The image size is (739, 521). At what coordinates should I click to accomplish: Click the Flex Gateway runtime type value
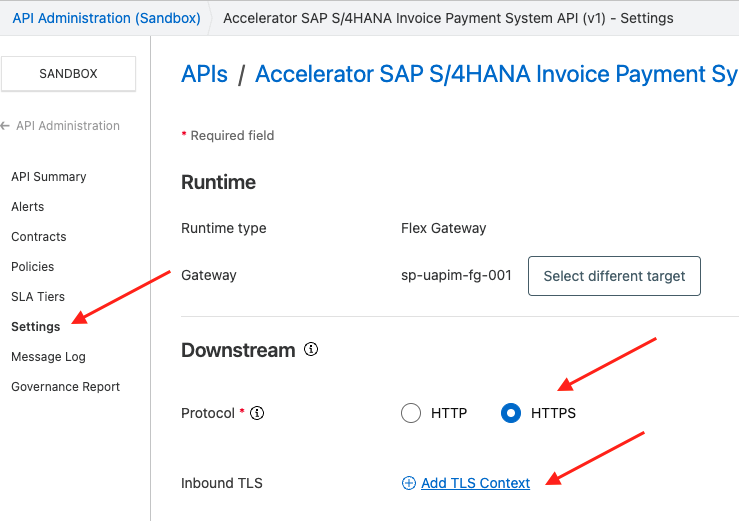443,228
